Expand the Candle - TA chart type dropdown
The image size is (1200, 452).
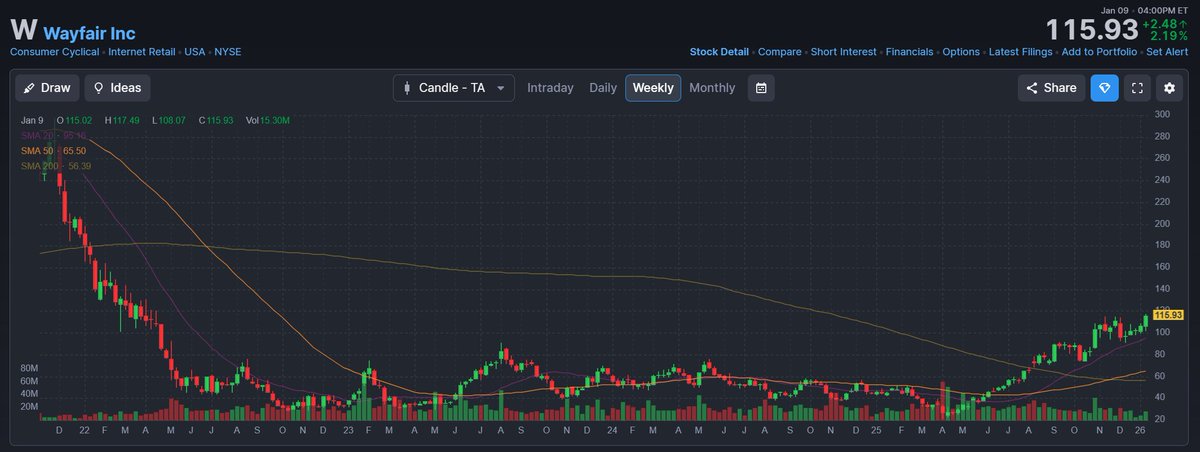click(454, 88)
